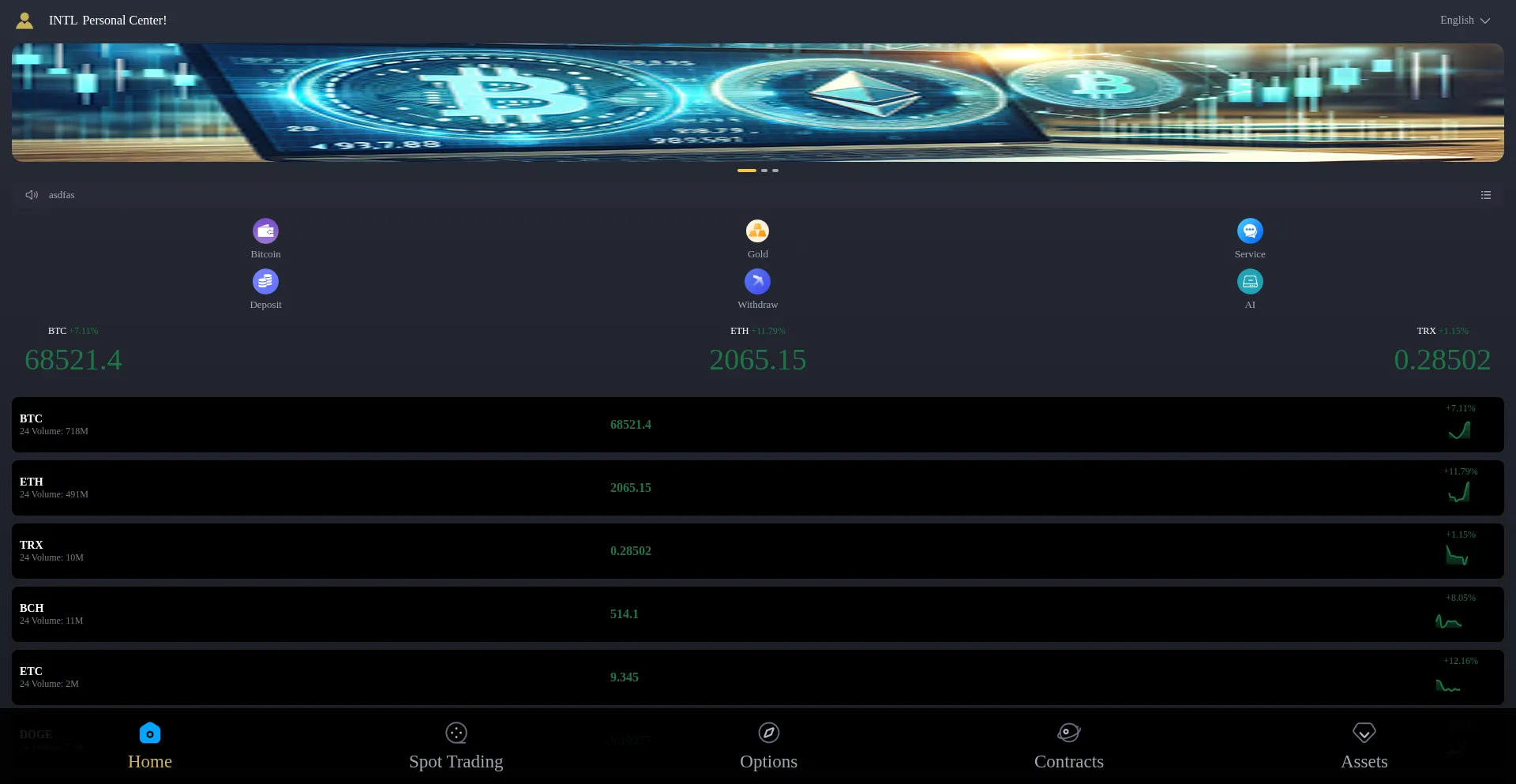This screenshot has width=1516, height=784.
Task: Open the English language dropdown
Action: (x=1465, y=21)
